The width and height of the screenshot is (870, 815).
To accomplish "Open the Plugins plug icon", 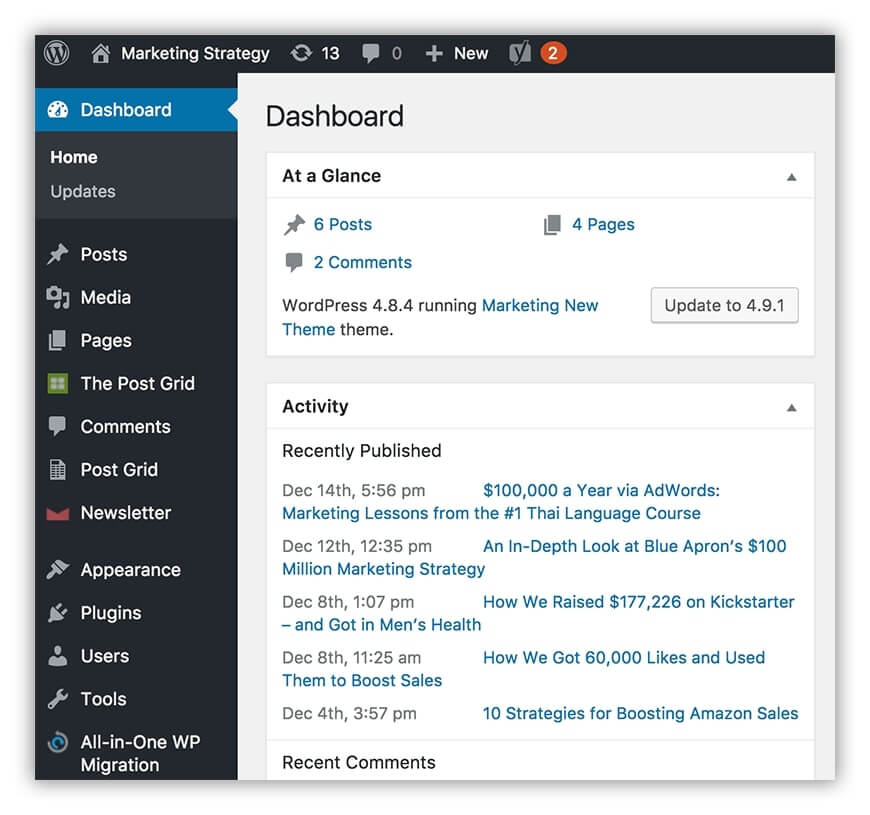I will click(x=58, y=613).
